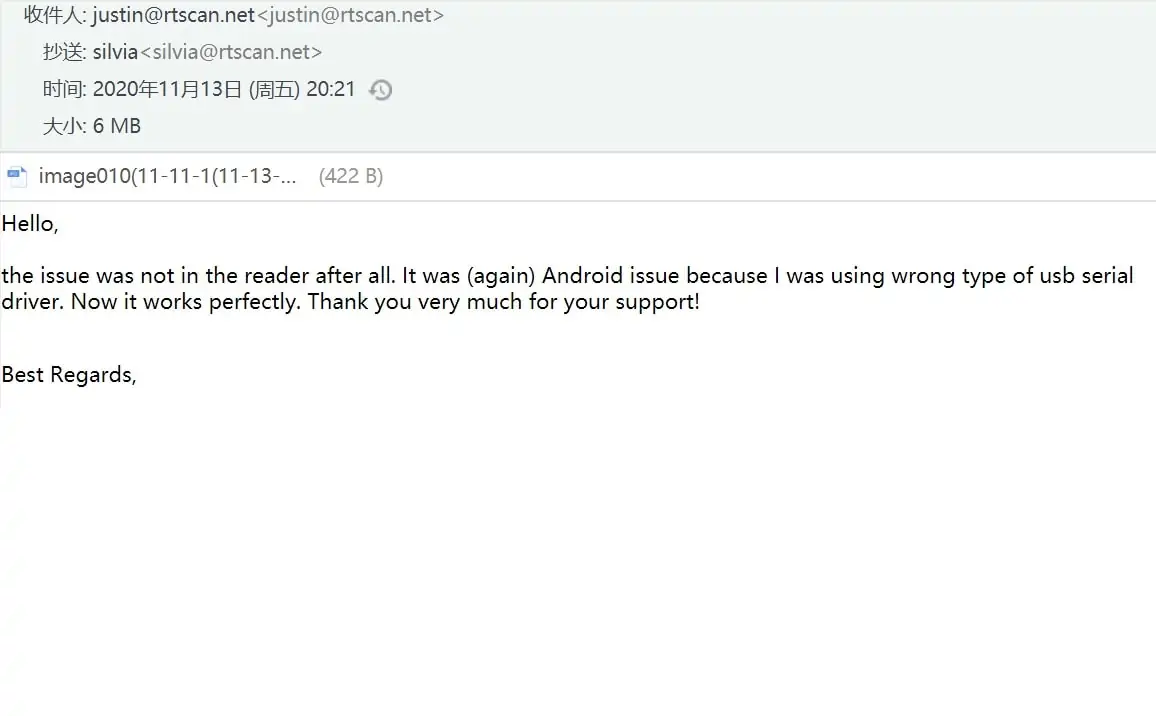The height and width of the screenshot is (716, 1156).
Task: Click the bracketed silvia@rtscan.net address
Action: (x=231, y=52)
